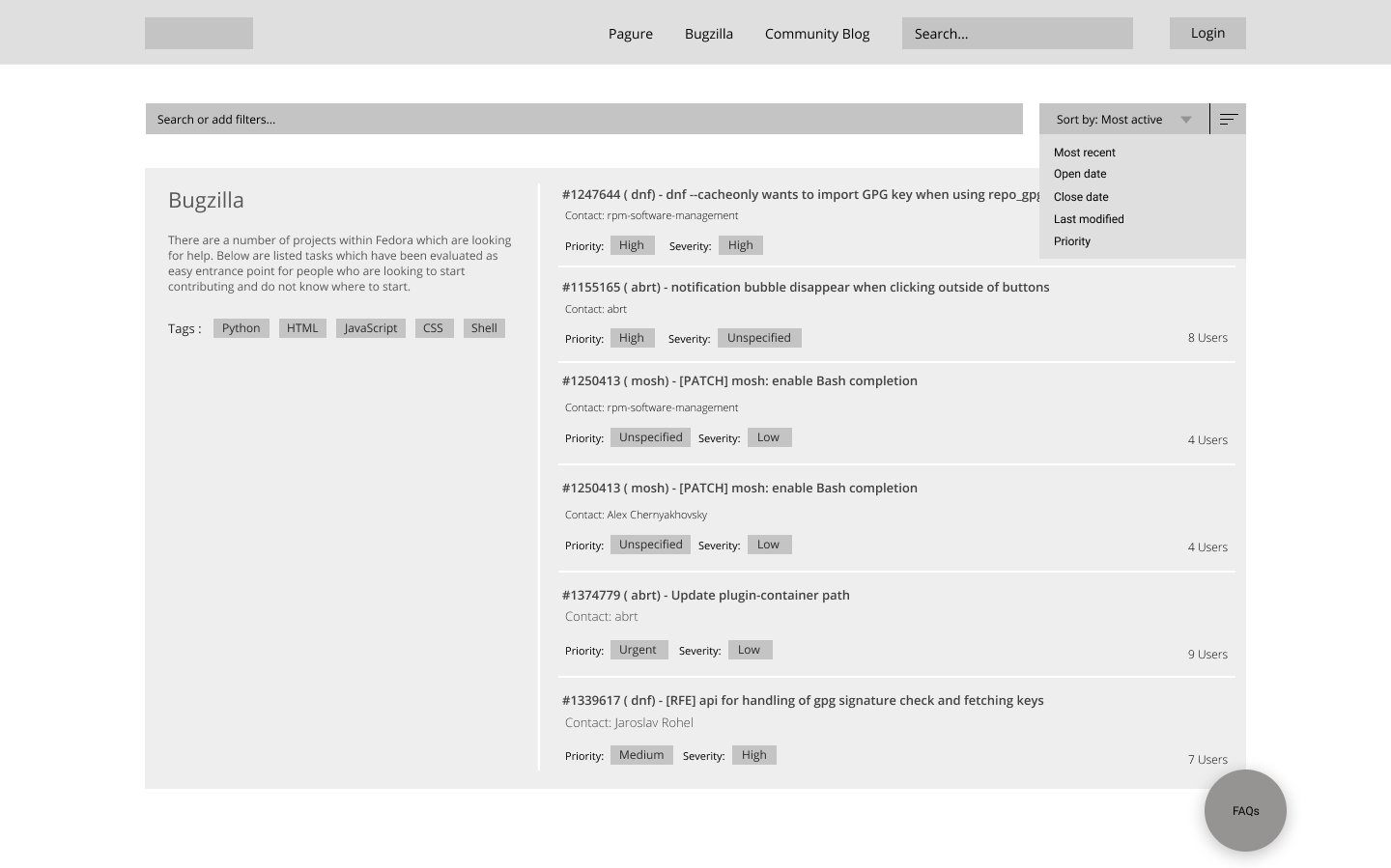
Task: Click Priority Unspecified badge in Alex Chernyakhovsky's bug
Action: pos(651,545)
